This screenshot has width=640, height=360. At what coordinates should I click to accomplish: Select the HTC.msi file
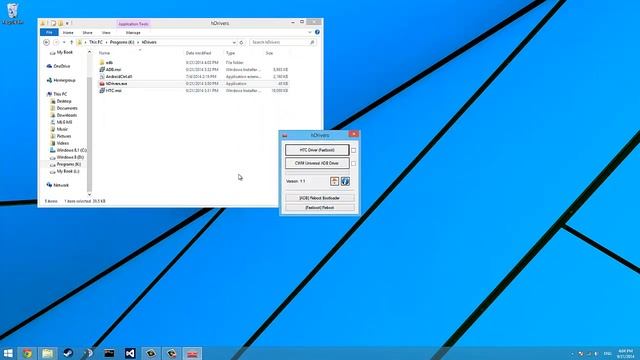click(x=113, y=91)
